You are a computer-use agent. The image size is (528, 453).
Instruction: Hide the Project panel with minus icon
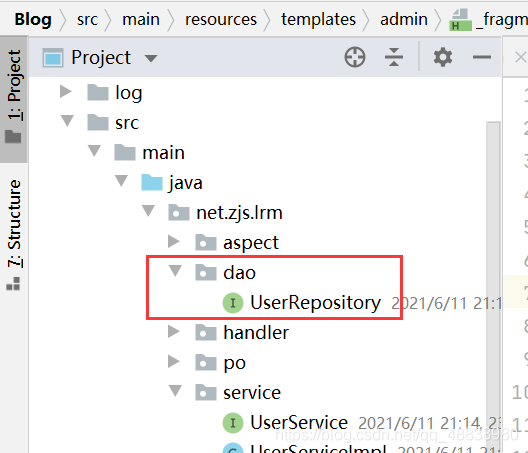[482, 57]
